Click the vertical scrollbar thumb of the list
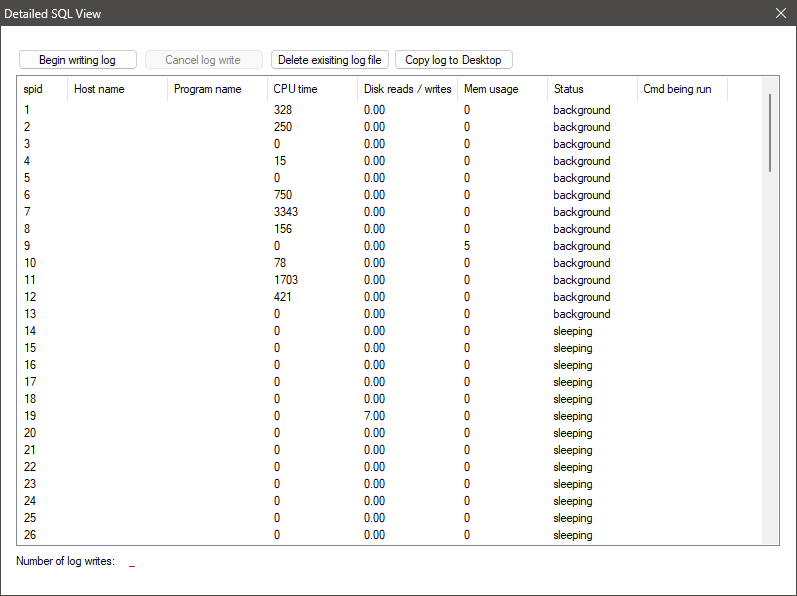The image size is (797, 596). pos(770,133)
